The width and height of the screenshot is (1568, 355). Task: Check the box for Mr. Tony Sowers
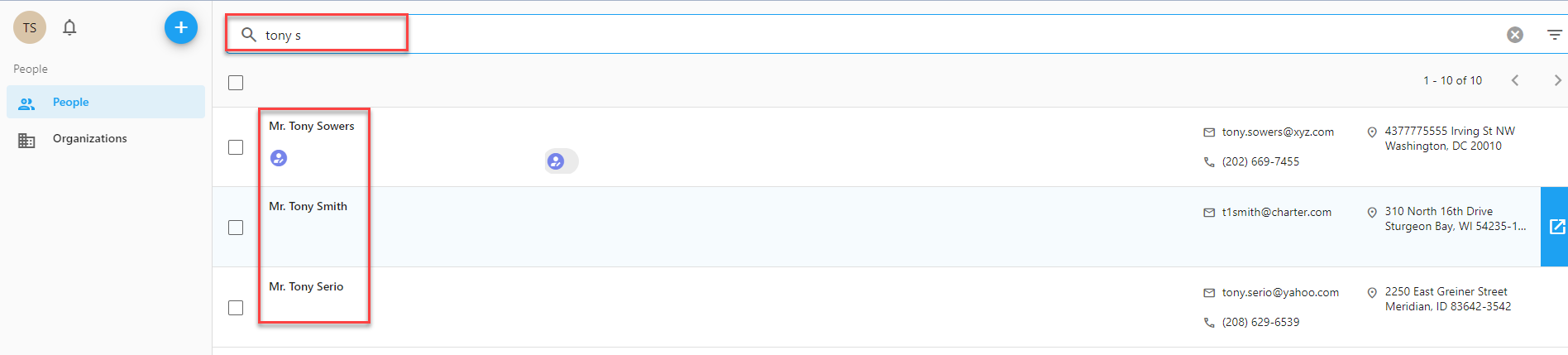[236, 147]
